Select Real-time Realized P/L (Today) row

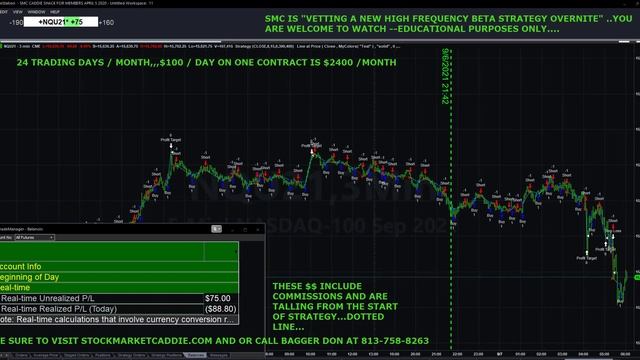click(119, 309)
